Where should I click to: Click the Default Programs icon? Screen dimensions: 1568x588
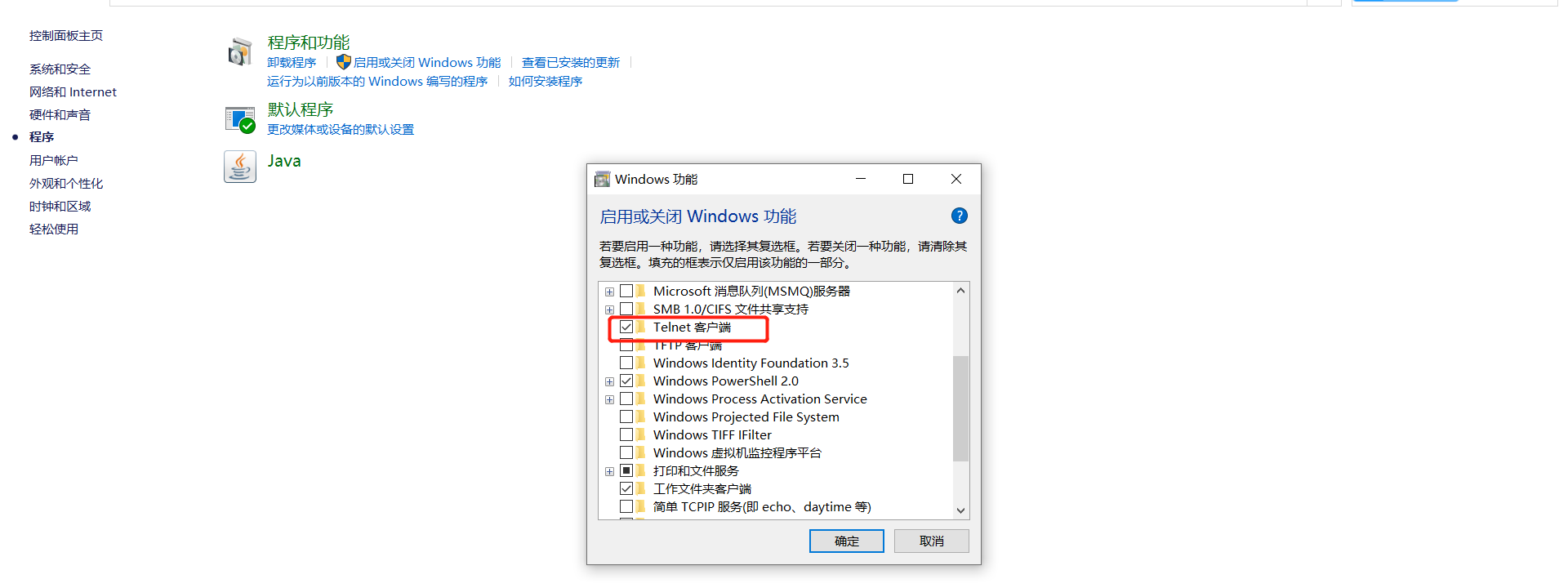[240, 120]
